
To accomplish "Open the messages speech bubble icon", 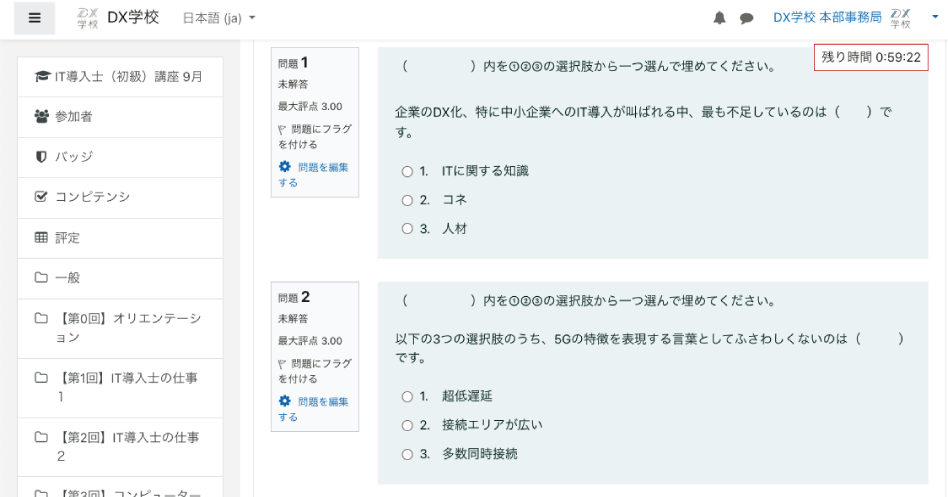I will (x=746, y=18).
